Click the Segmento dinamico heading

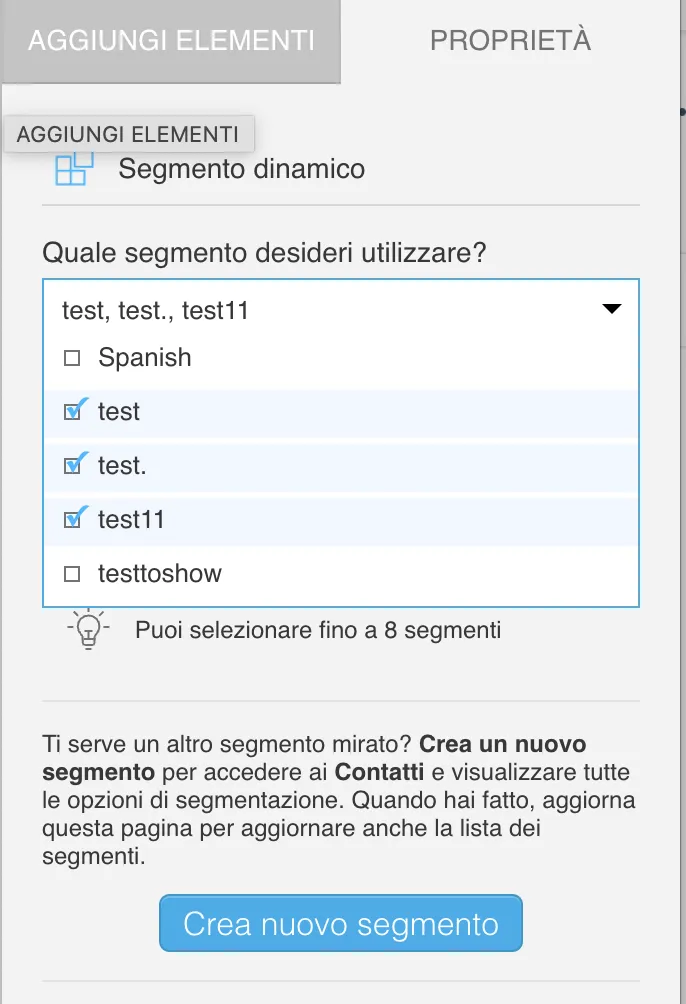pyautogui.click(x=241, y=169)
